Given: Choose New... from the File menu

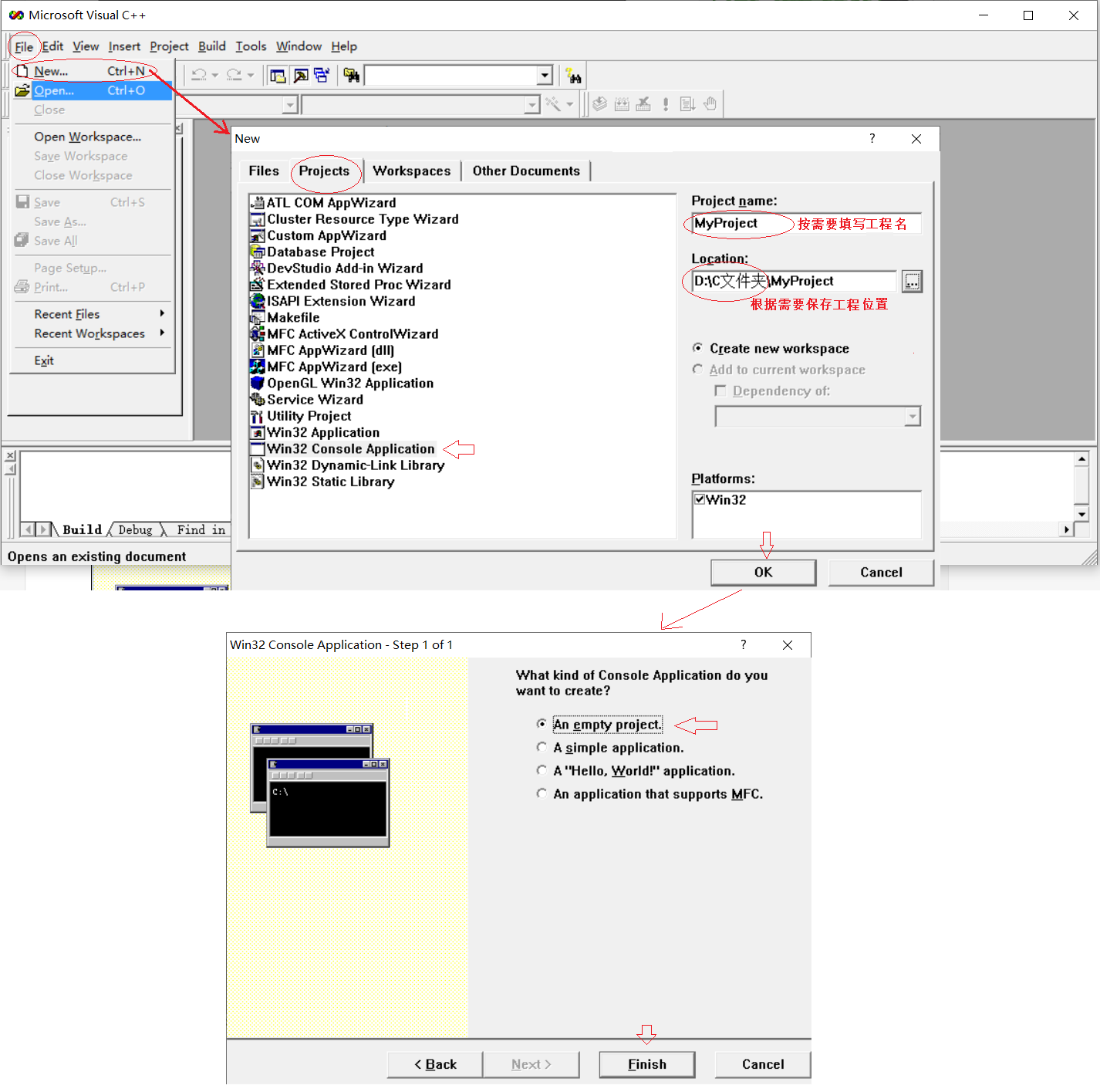Looking at the screenshot, I should point(93,71).
